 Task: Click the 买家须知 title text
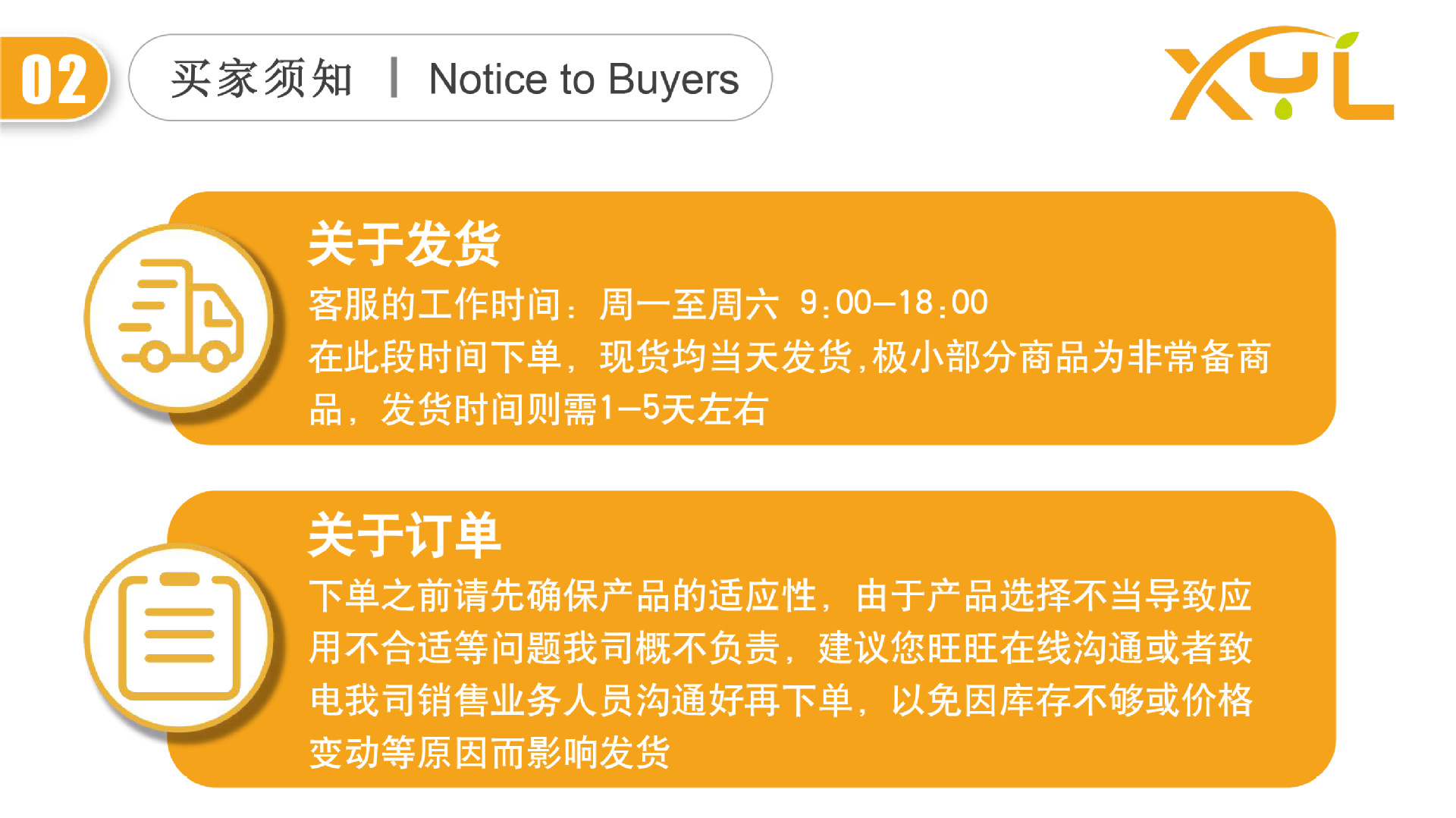262,79
